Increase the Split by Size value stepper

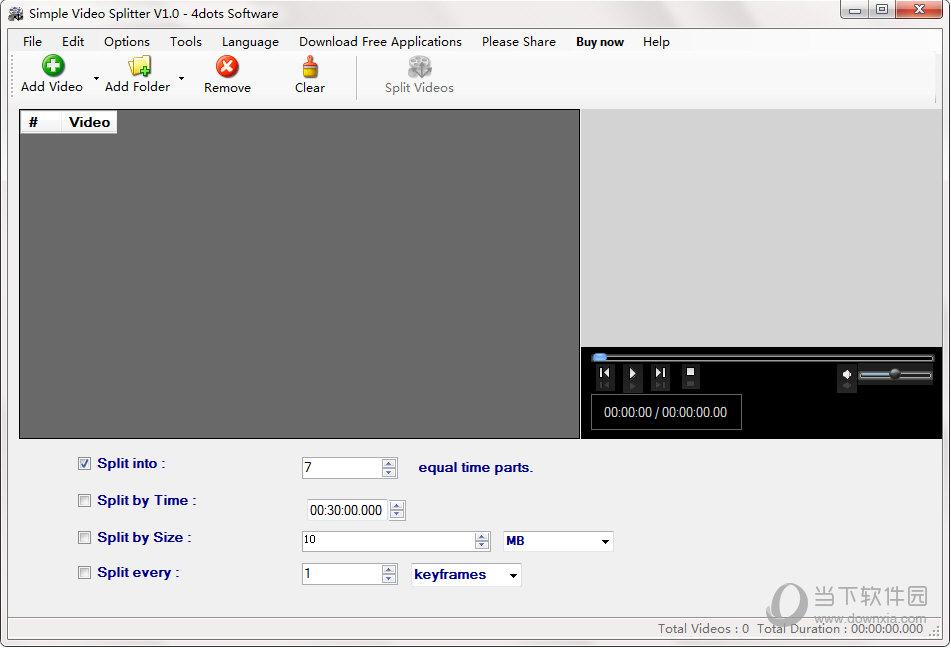482,537
